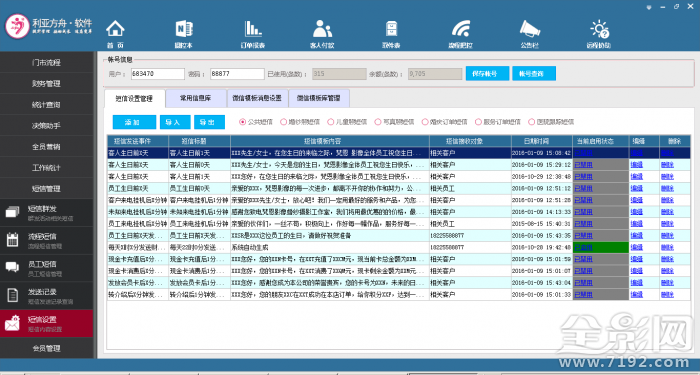Viewport: 700px width, 375px height.
Task: Open 短信群发 stacked cards sidebar icon
Action: [x=12, y=212]
